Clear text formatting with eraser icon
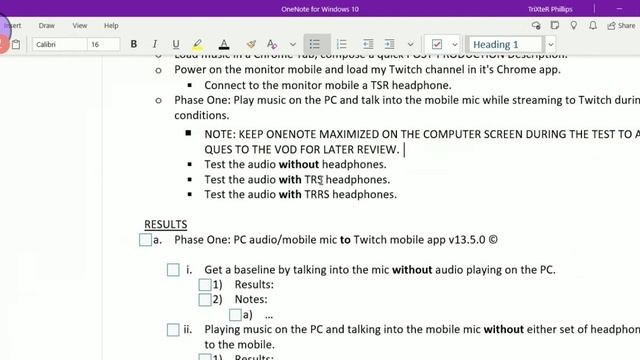 pyautogui.click(x=272, y=44)
